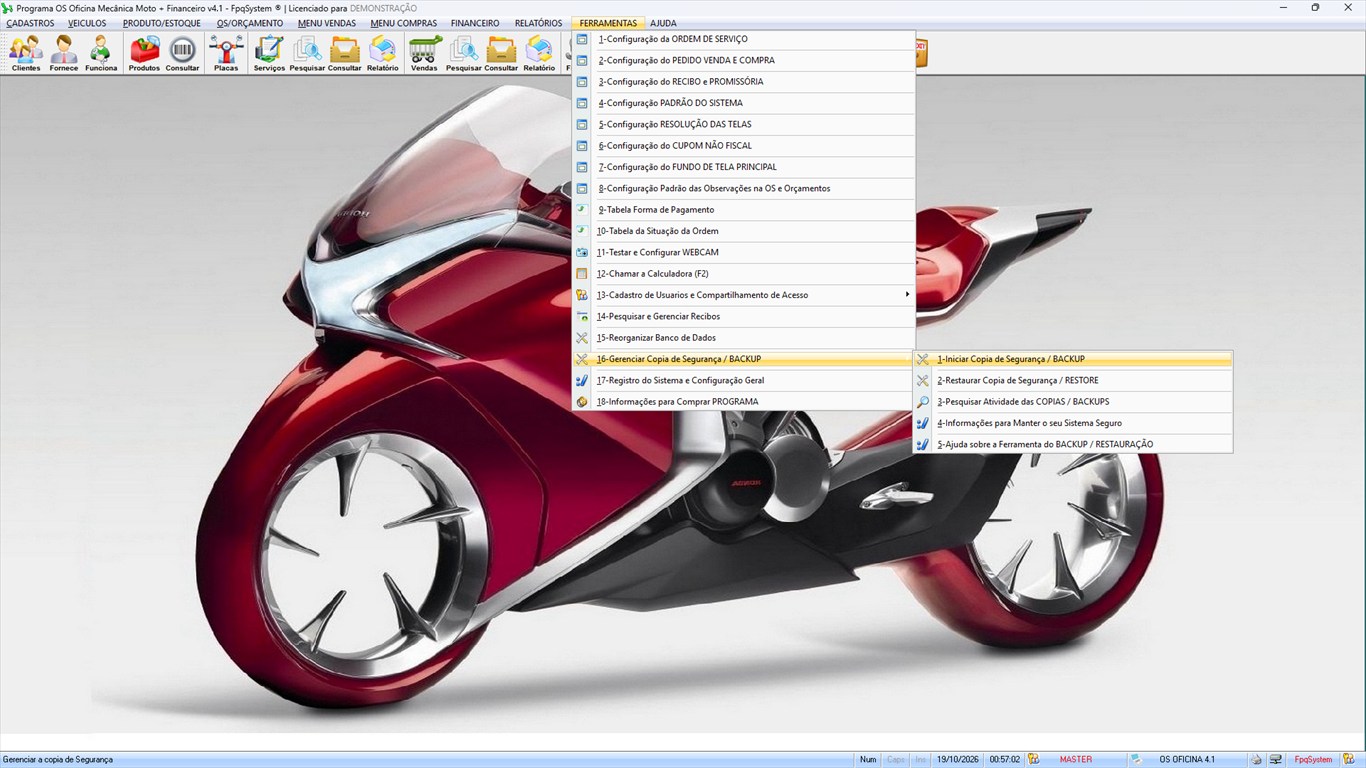The width and height of the screenshot is (1366, 768).
Task: Open the VEICULOS menu
Action: (x=87, y=23)
